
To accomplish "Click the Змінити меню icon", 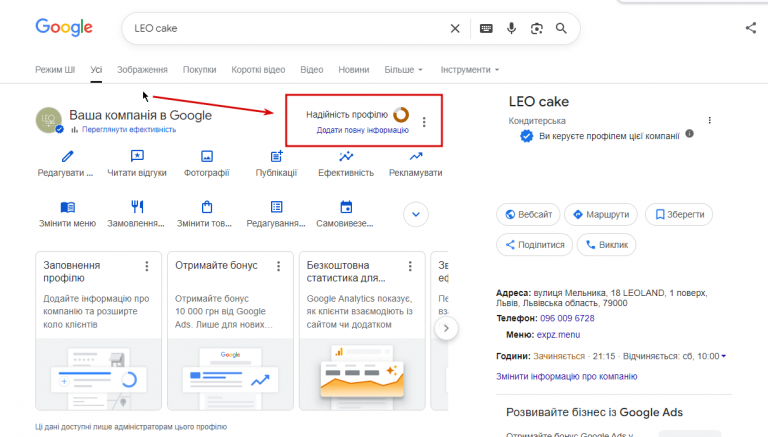I will click(68, 207).
